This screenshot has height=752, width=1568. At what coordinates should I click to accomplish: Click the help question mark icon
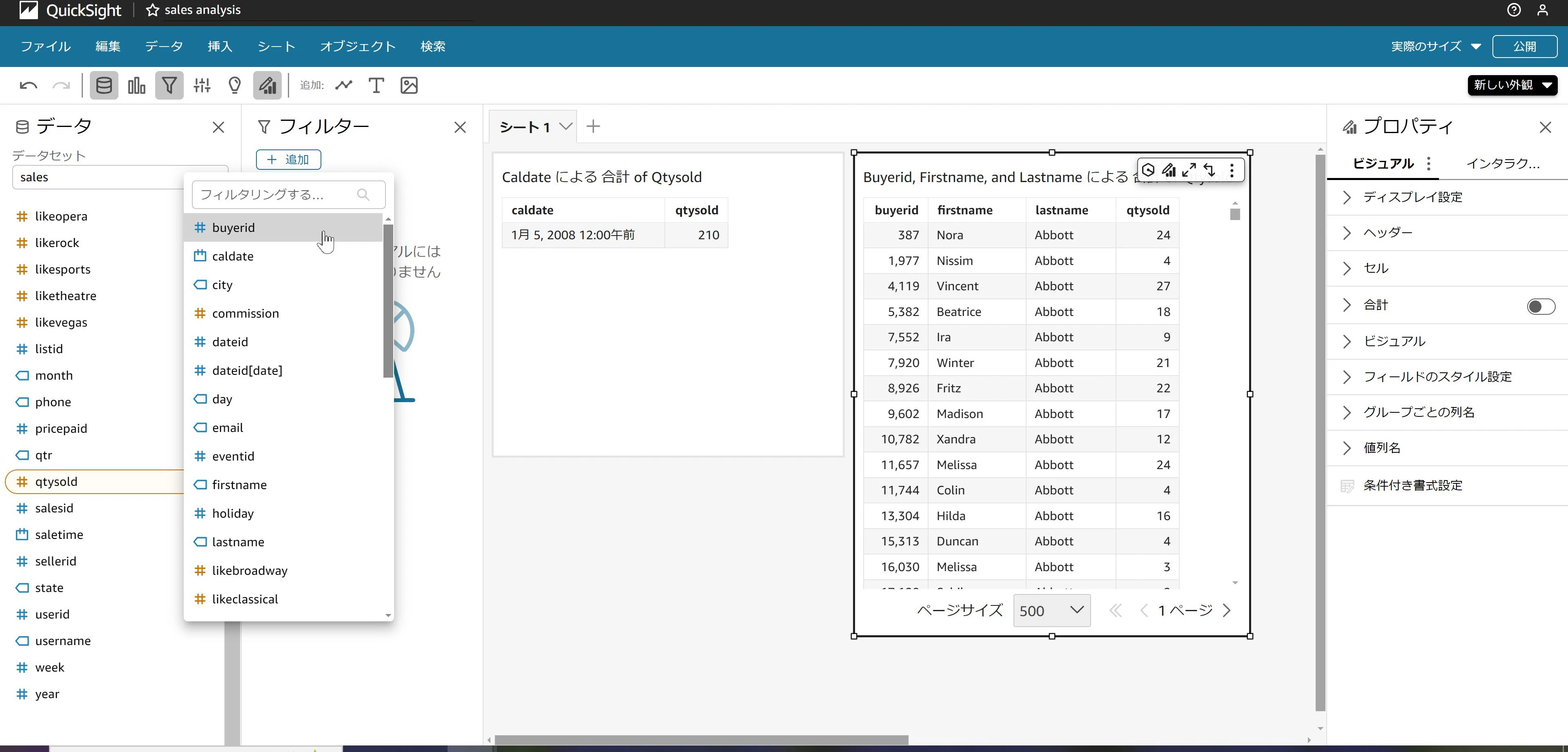click(x=1513, y=10)
